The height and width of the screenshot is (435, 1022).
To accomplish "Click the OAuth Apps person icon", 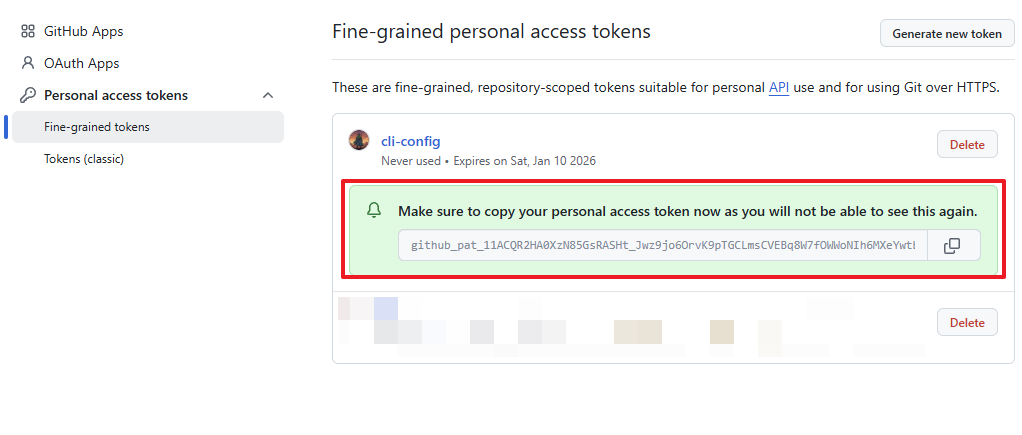I will click(x=28, y=63).
